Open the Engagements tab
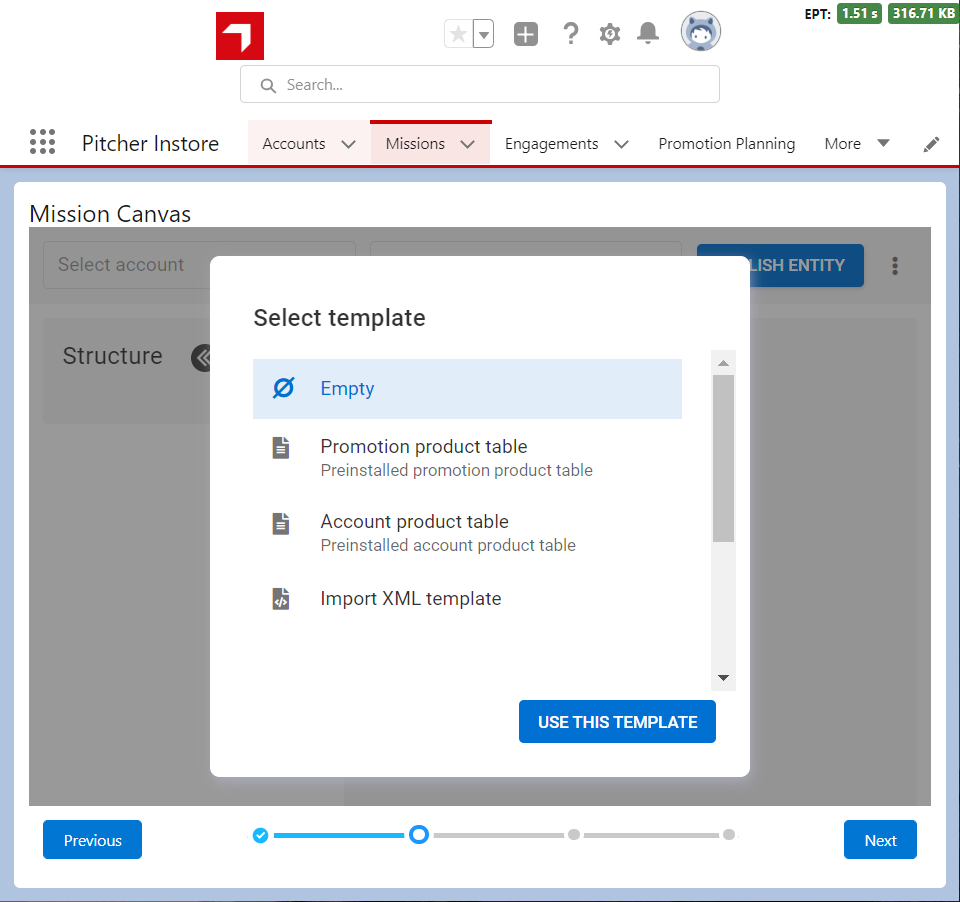Image resolution: width=960 pixels, height=902 pixels. point(551,144)
